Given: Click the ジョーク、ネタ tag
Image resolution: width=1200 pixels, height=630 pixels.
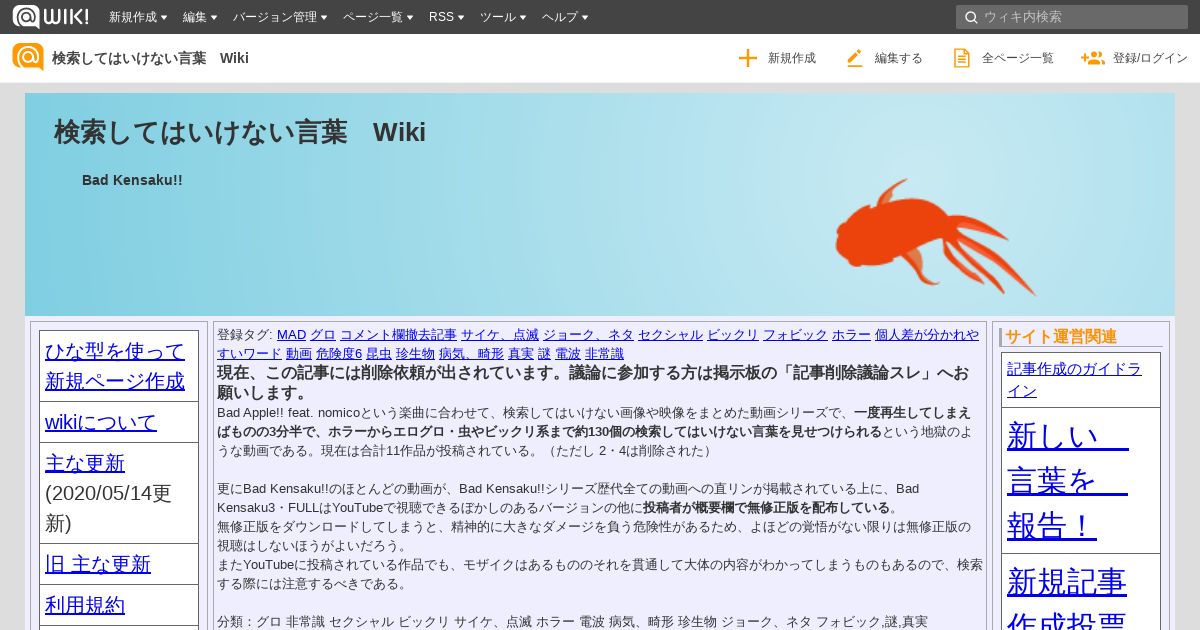Looking at the screenshot, I should point(588,335).
